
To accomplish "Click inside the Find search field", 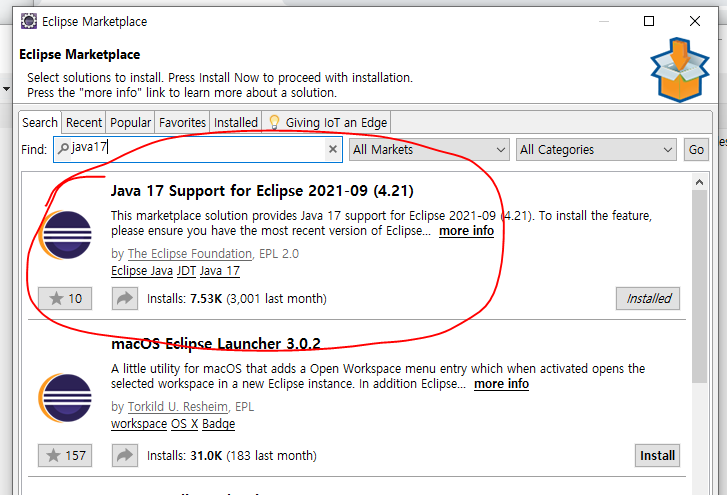I will 198,149.
